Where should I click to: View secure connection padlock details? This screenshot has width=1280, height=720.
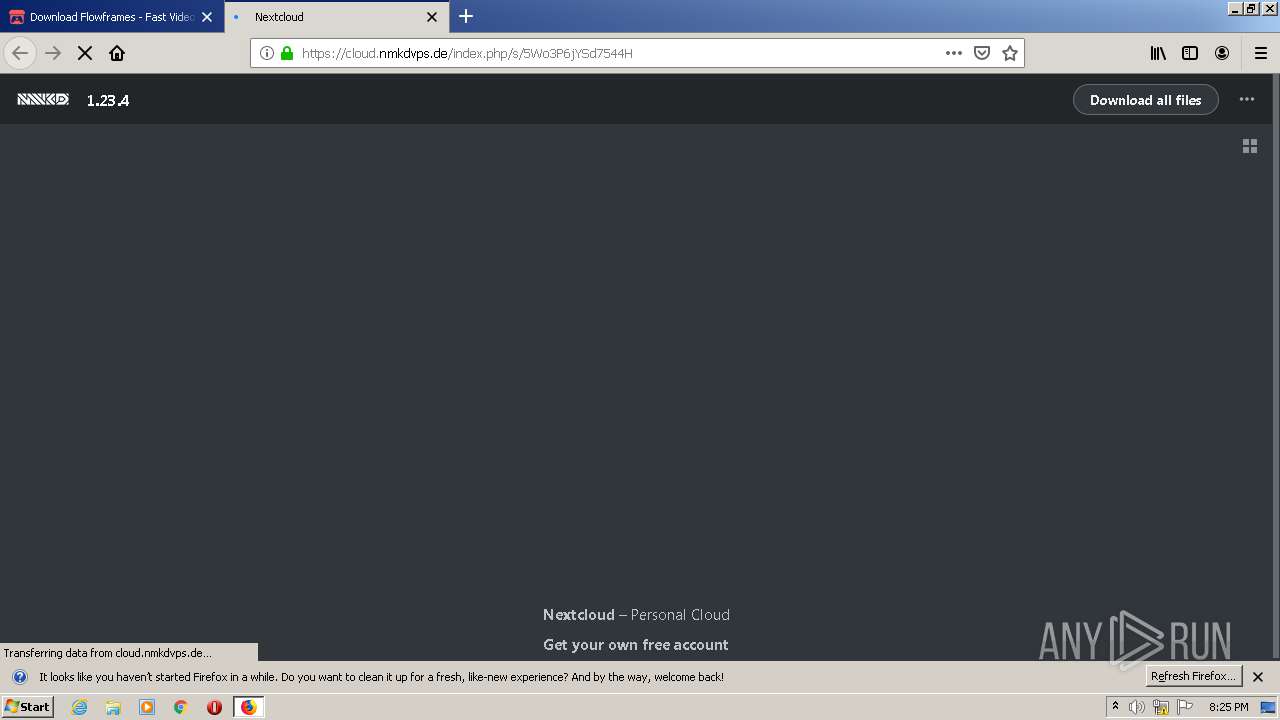tap(287, 53)
